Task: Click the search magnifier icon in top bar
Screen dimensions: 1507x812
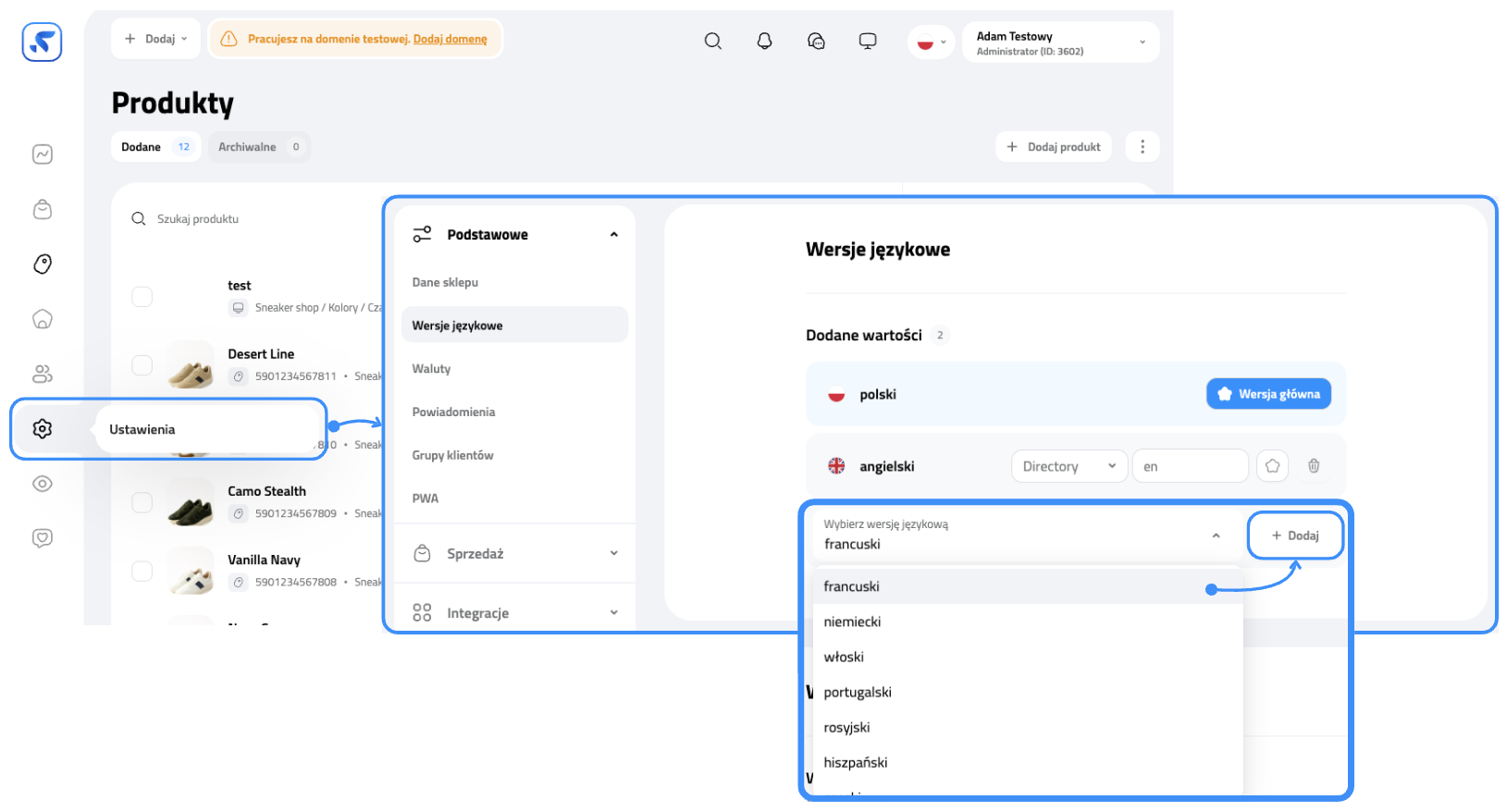Action: 712,41
